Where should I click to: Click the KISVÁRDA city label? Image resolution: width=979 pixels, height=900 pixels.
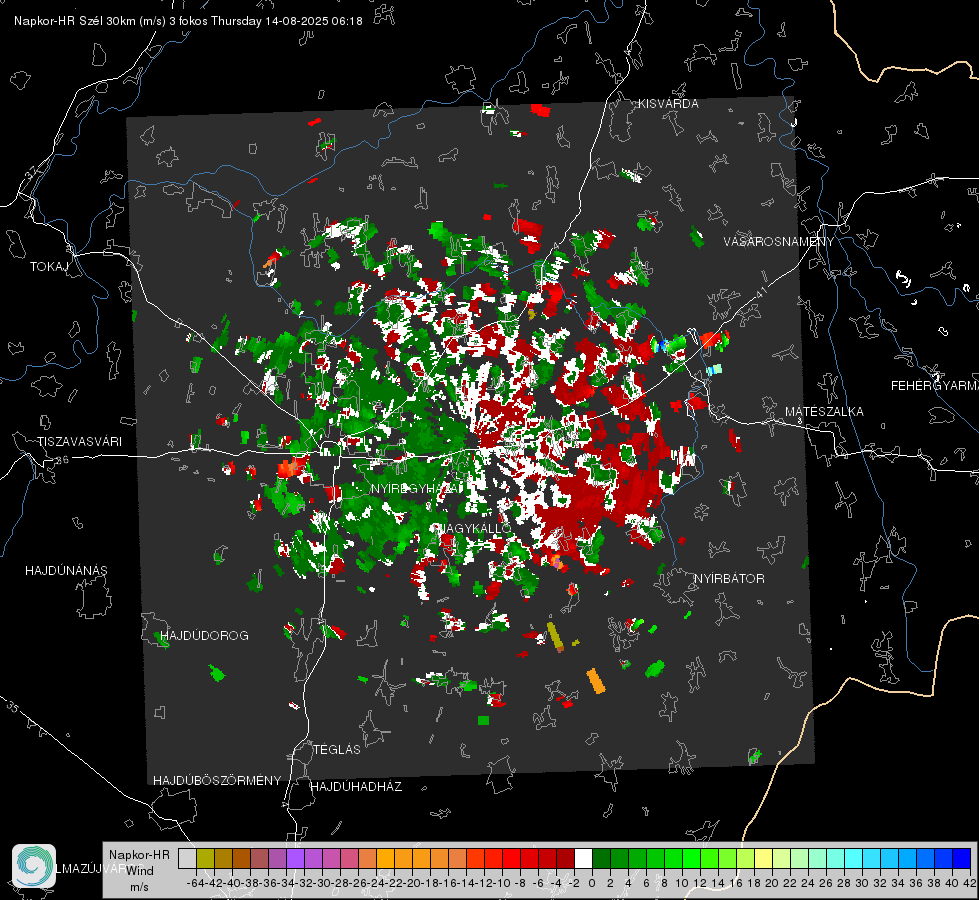coord(667,104)
